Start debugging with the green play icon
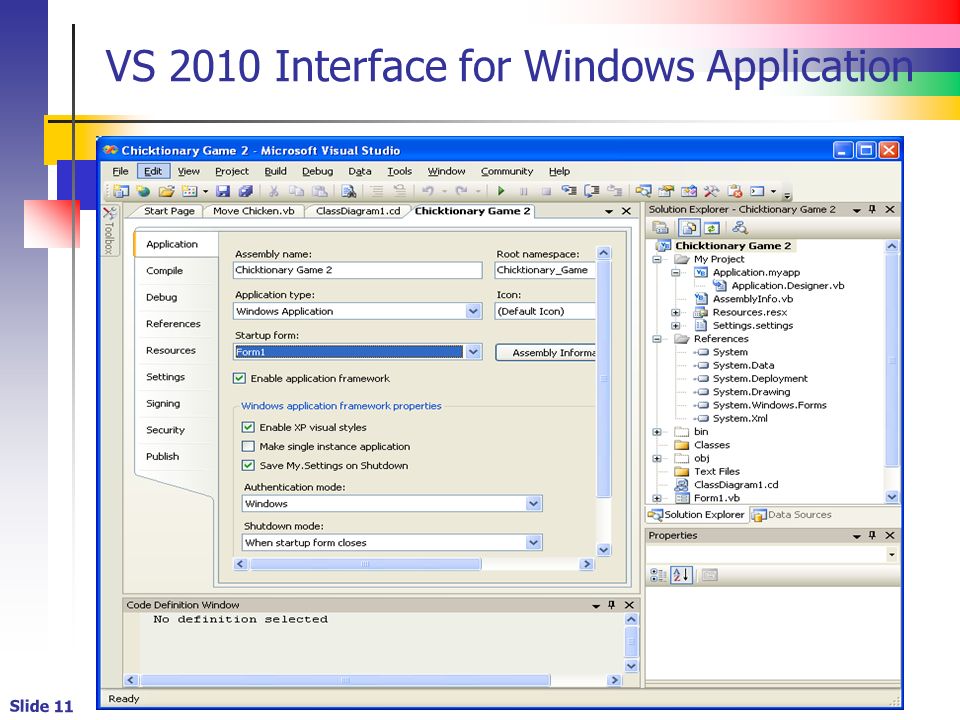Image resolution: width=960 pixels, height=720 pixels. (x=501, y=191)
